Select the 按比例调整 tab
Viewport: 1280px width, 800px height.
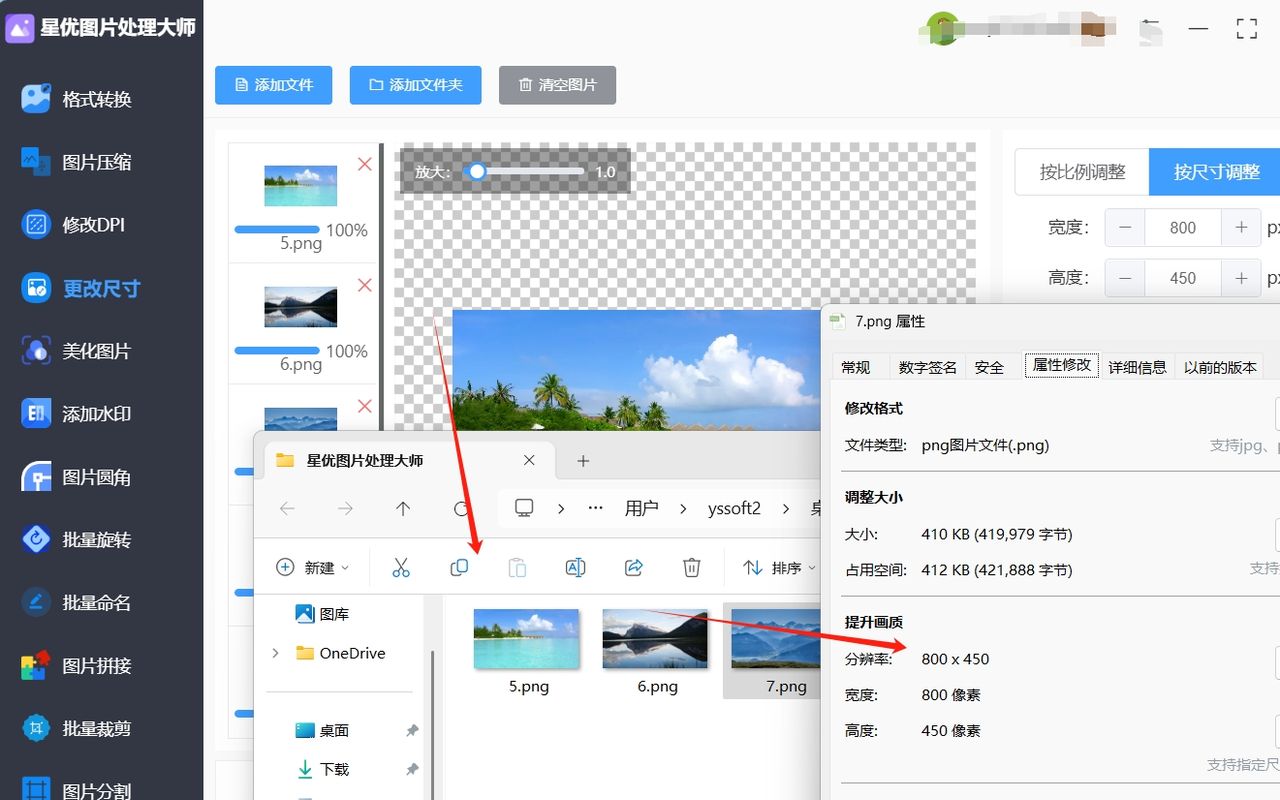pos(1081,172)
